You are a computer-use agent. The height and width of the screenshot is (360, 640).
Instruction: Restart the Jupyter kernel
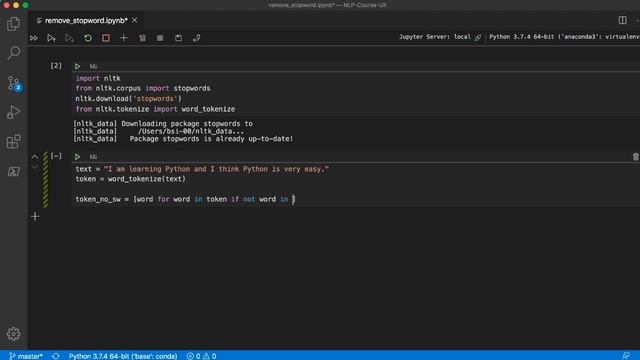point(88,38)
